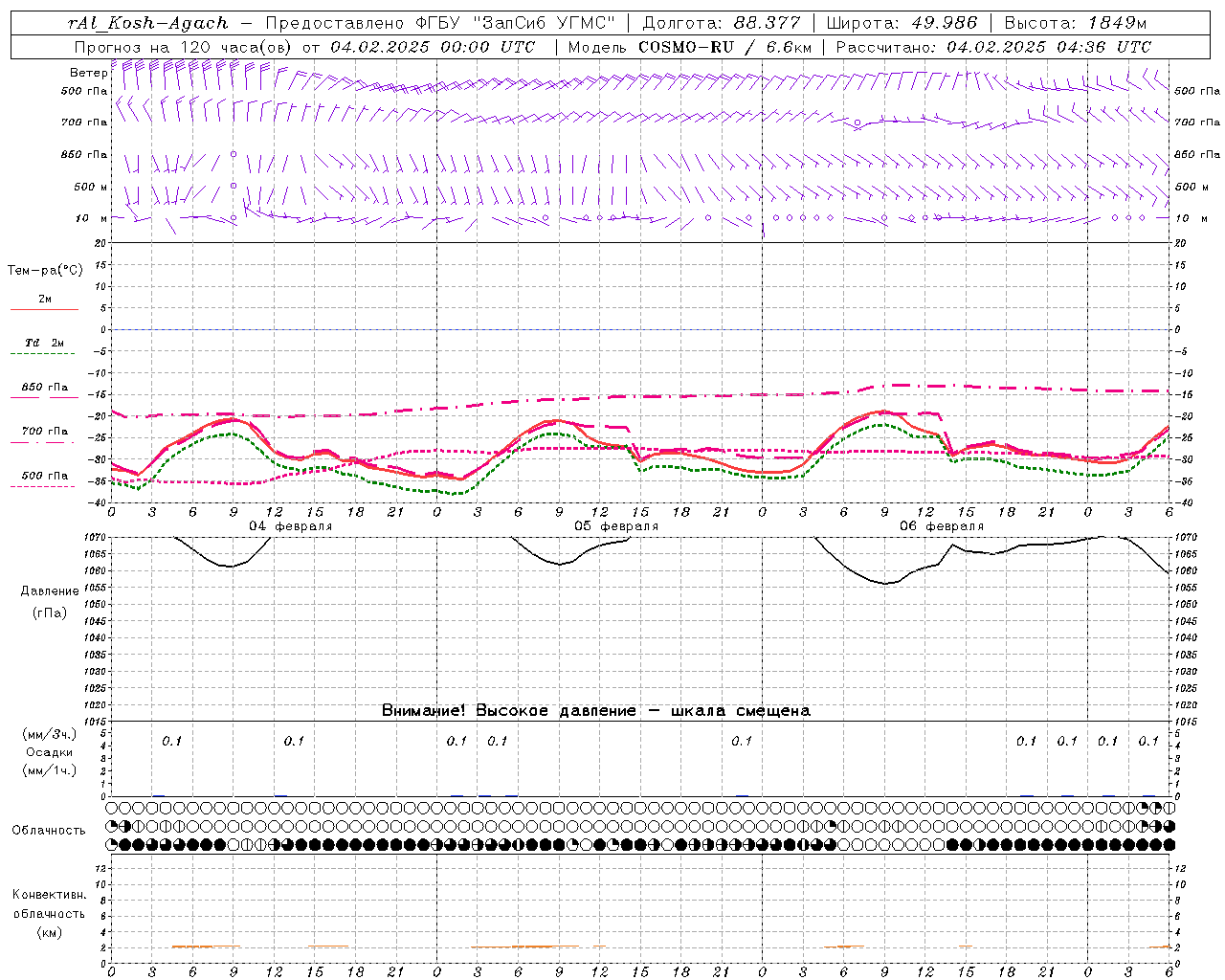This screenshot has height=980, width=1225.
Task: Select the (мм/1ч.) precipitation unit label
Action: point(49,770)
